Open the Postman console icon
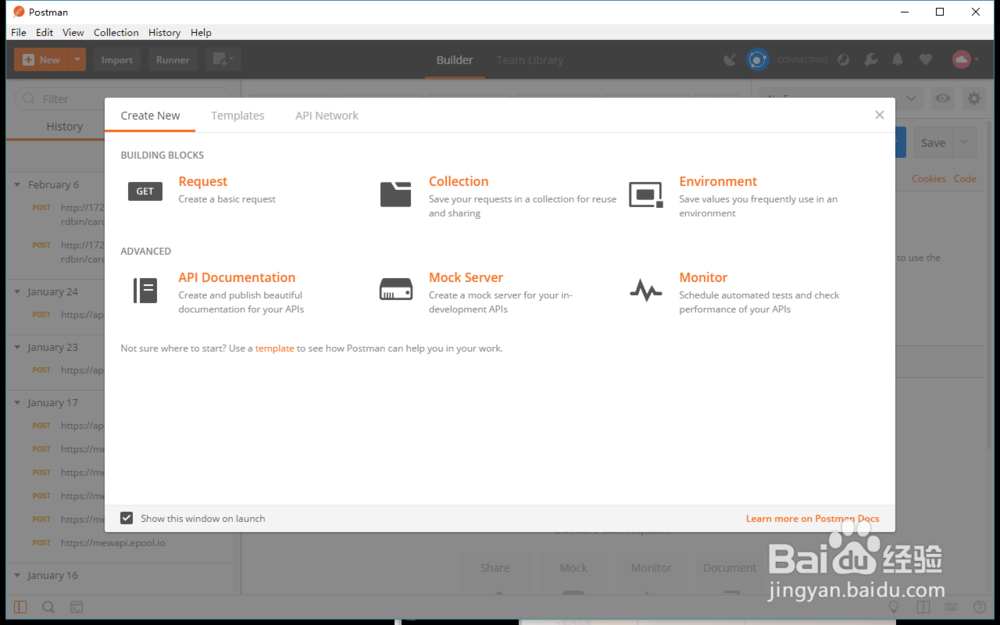This screenshot has width=1000, height=625. tap(76, 607)
